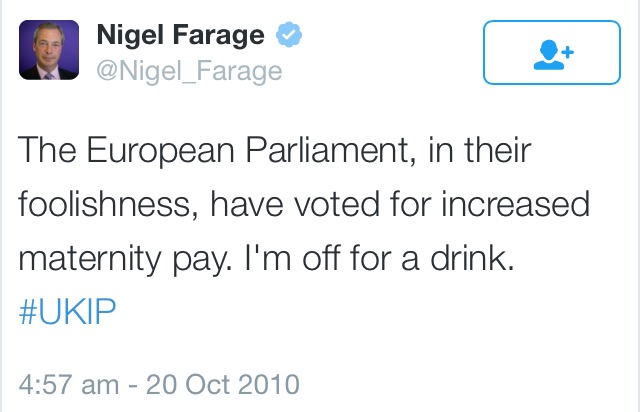This screenshot has width=640, height=412.
Task: Open the @Nigel_Farage handle
Action: pyautogui.click(x=189, y=71)
